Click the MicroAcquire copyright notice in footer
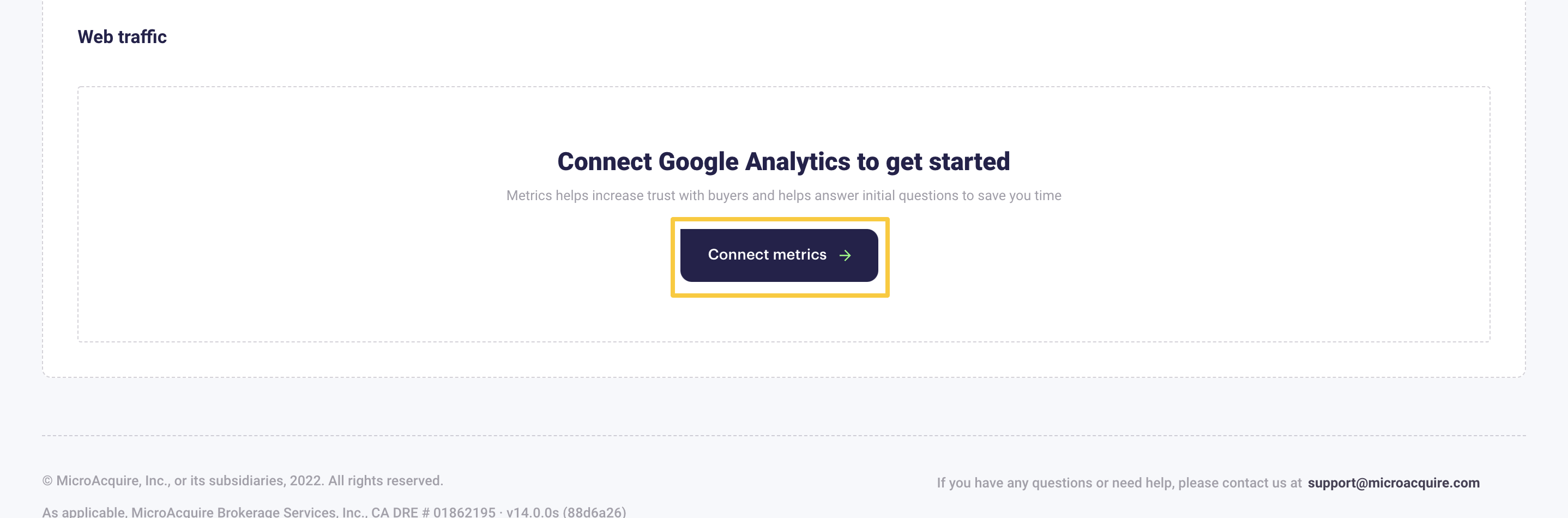Viewport: 1568px width, 518px height. click(243, 481)
